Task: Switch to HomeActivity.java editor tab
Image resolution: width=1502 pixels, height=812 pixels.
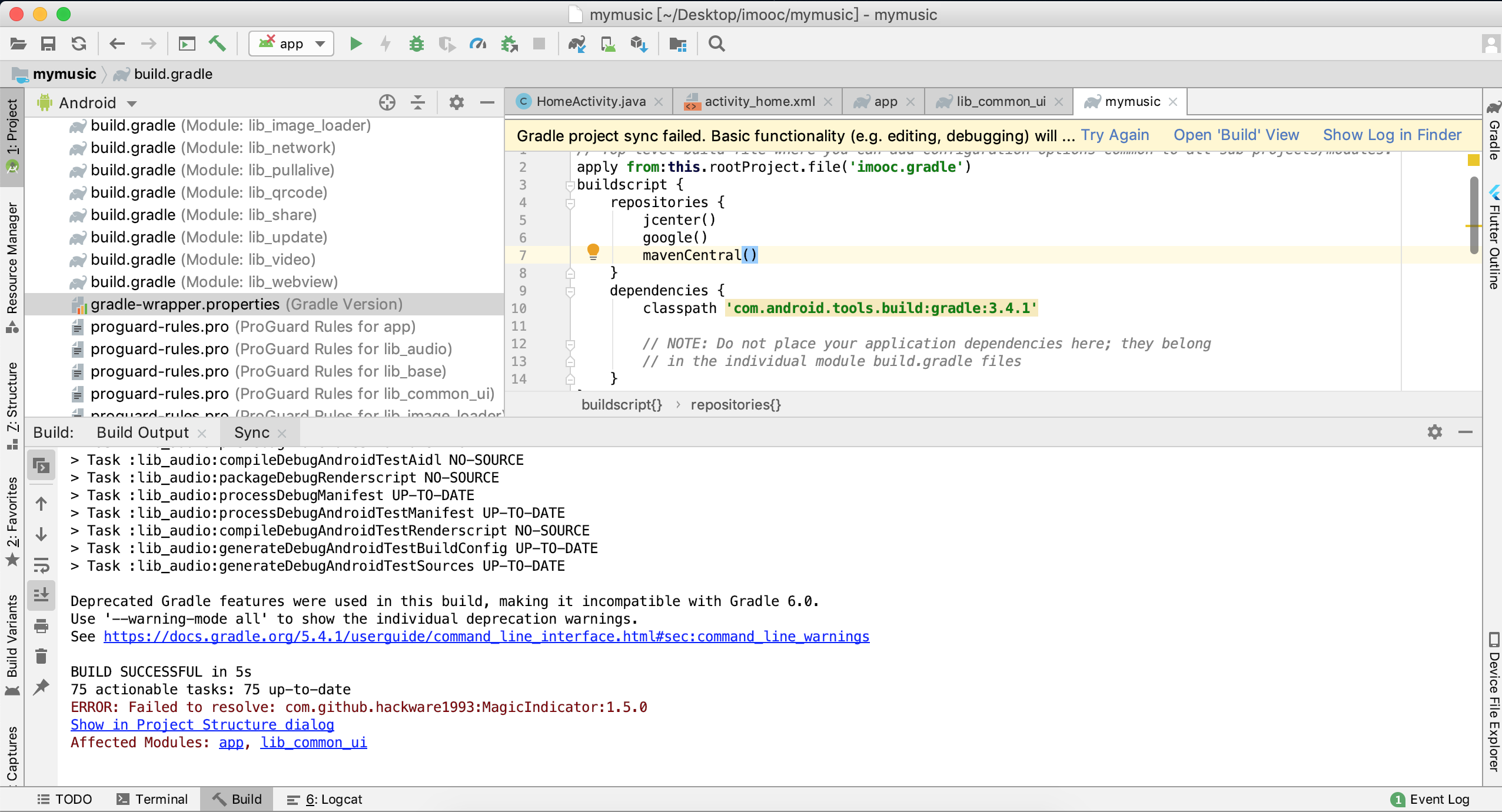Action: [x=590, y=102]
